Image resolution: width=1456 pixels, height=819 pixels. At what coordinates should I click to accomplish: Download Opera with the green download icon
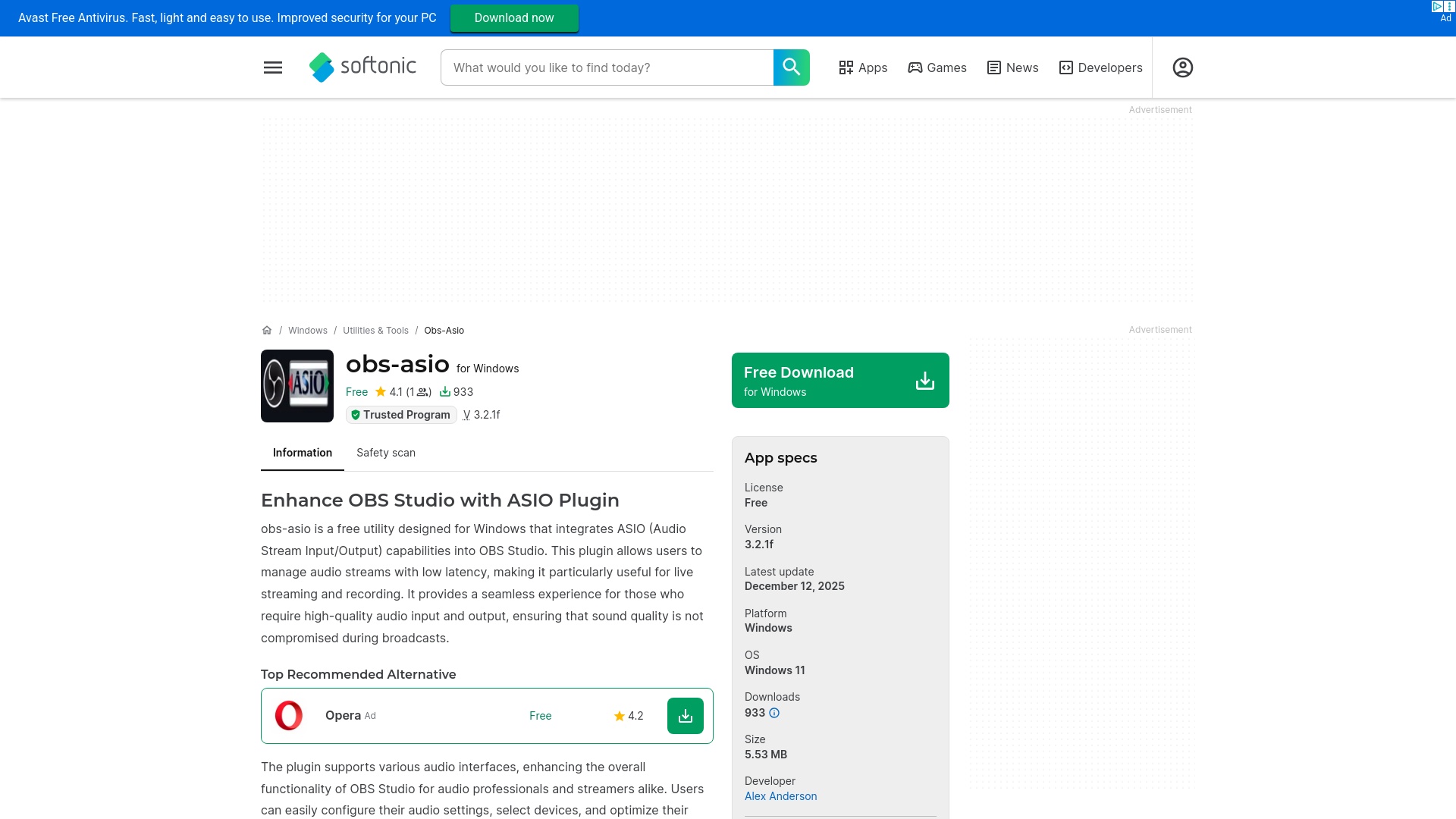click(x=686, y=716)
